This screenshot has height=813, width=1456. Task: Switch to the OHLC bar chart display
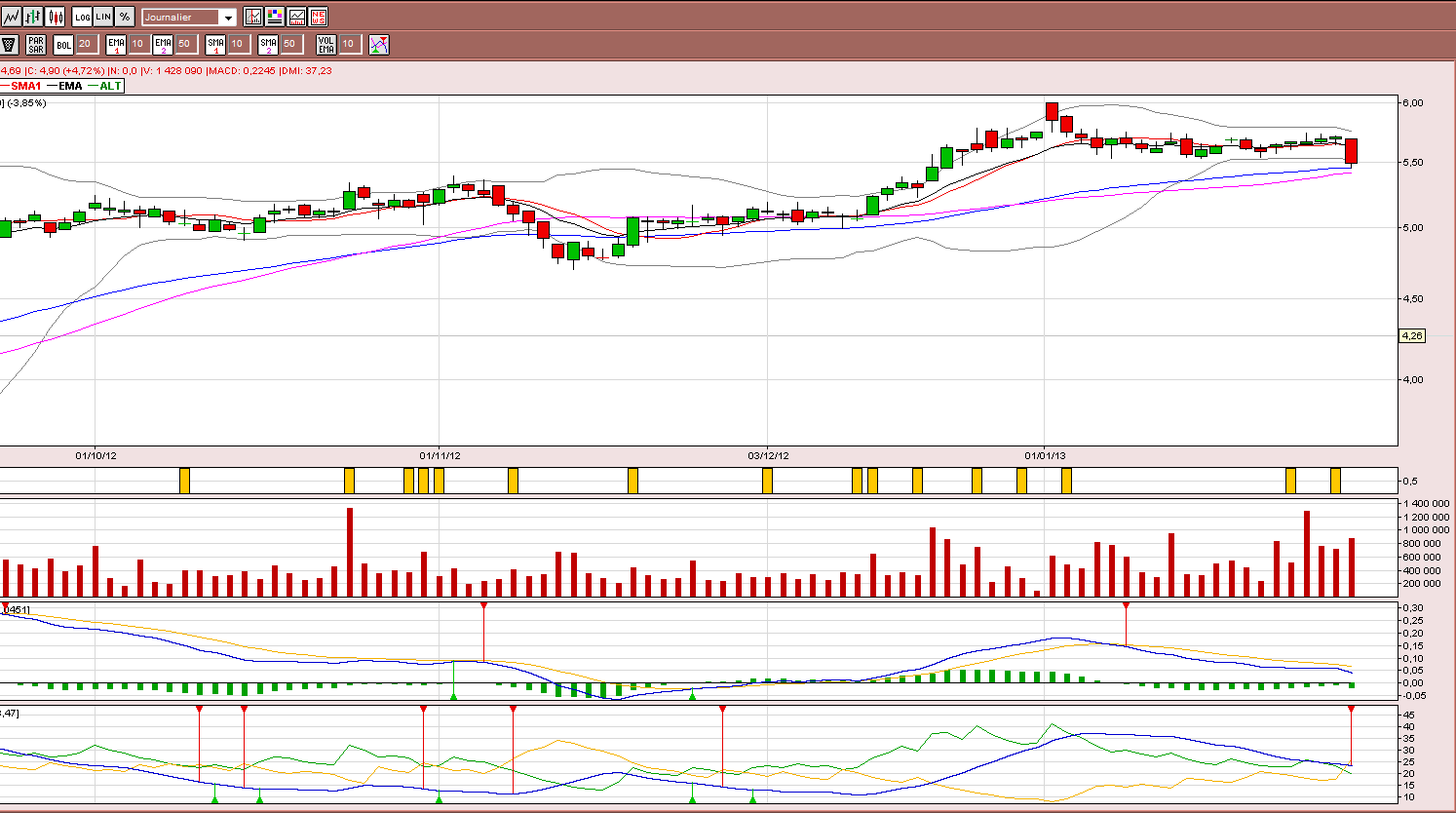click(34, 17)
